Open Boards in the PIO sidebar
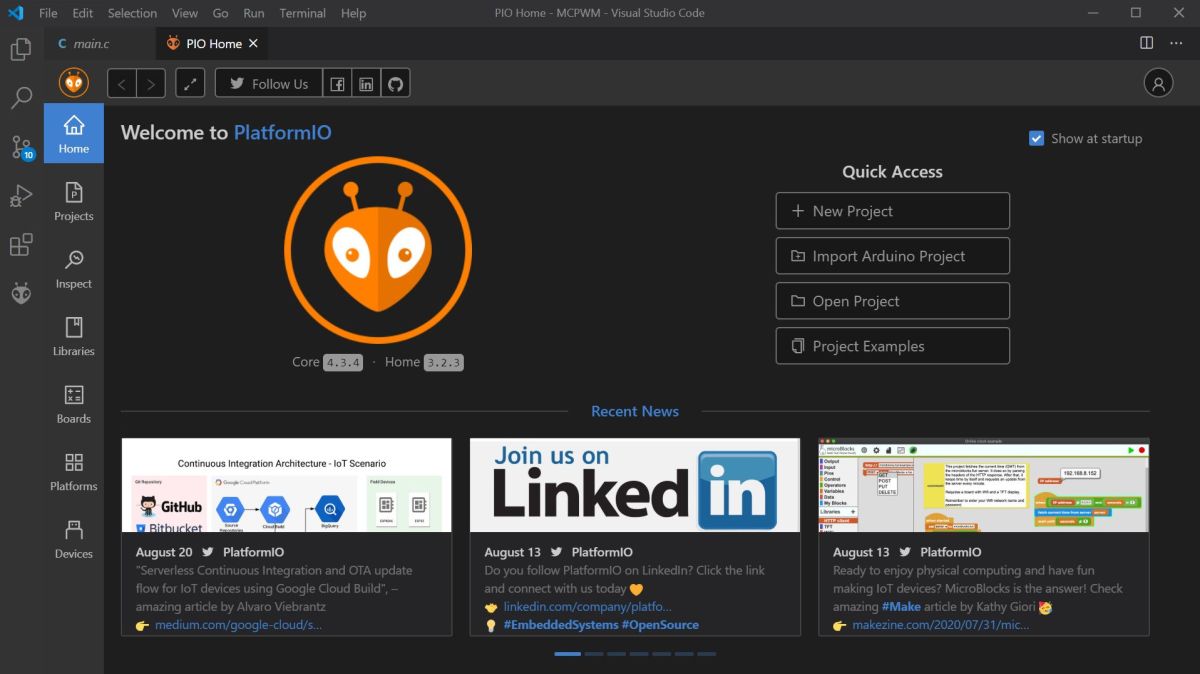 [x=73, y=404]
